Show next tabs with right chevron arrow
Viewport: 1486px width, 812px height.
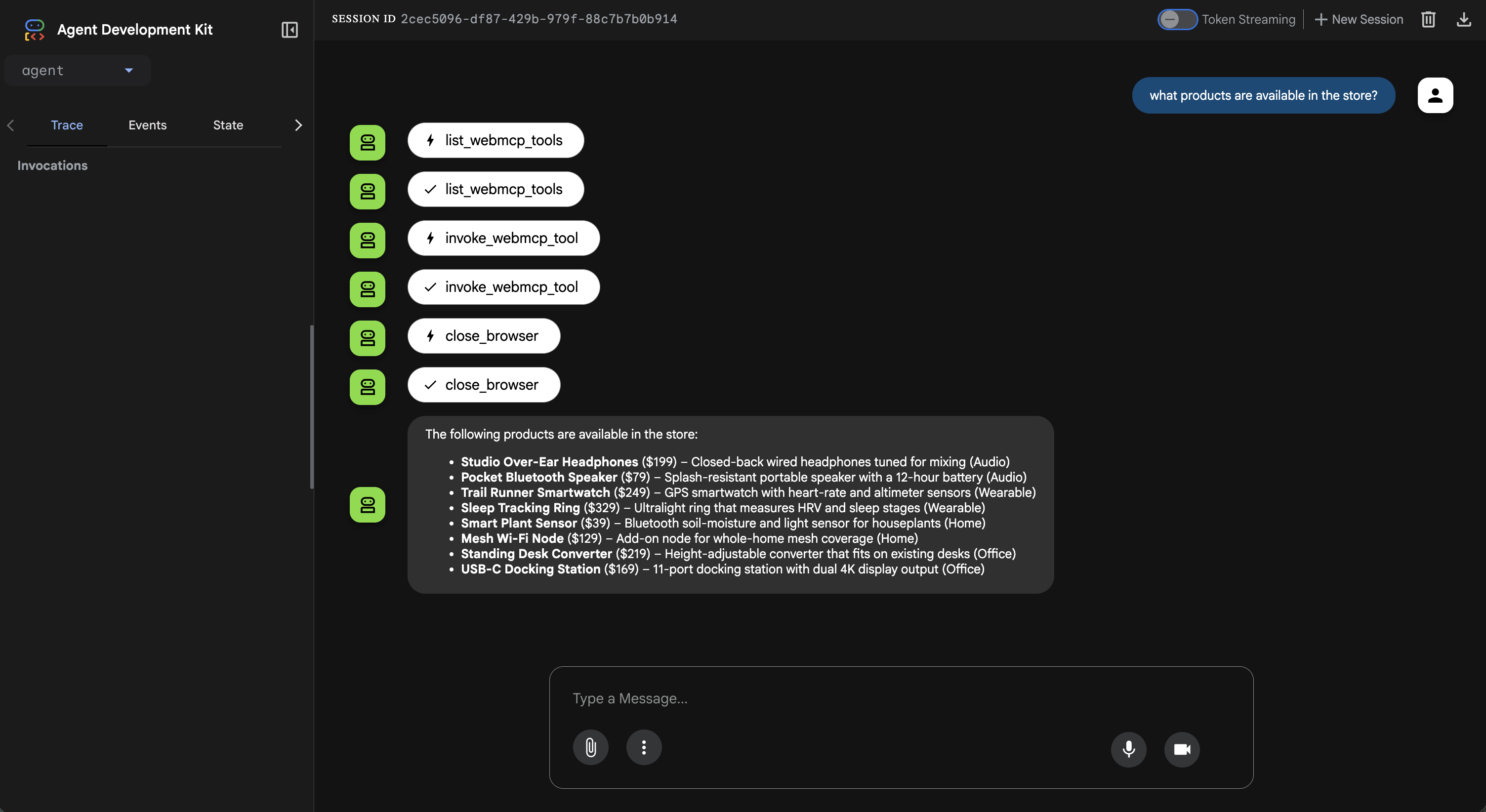pyautogui.click(x=298, y=125)
